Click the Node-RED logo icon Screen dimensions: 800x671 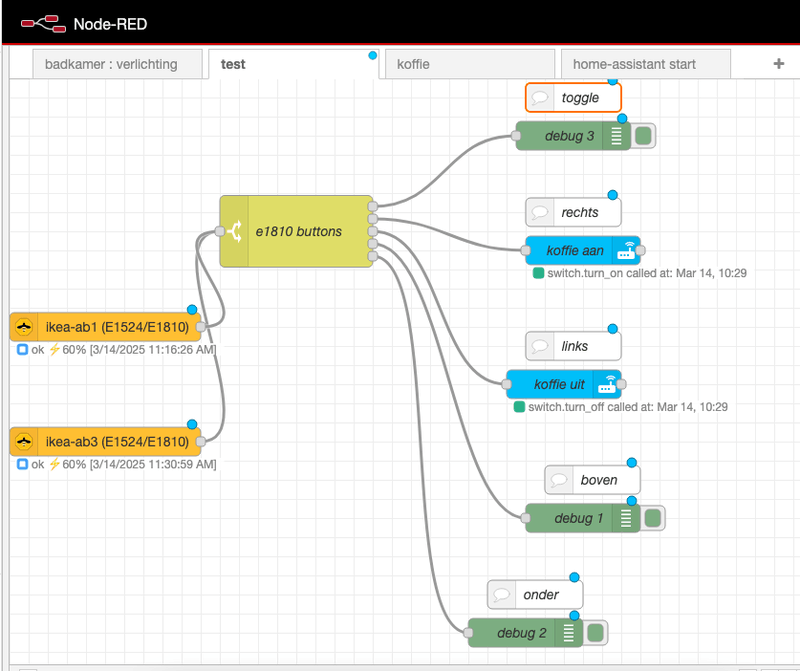point(43,24)
